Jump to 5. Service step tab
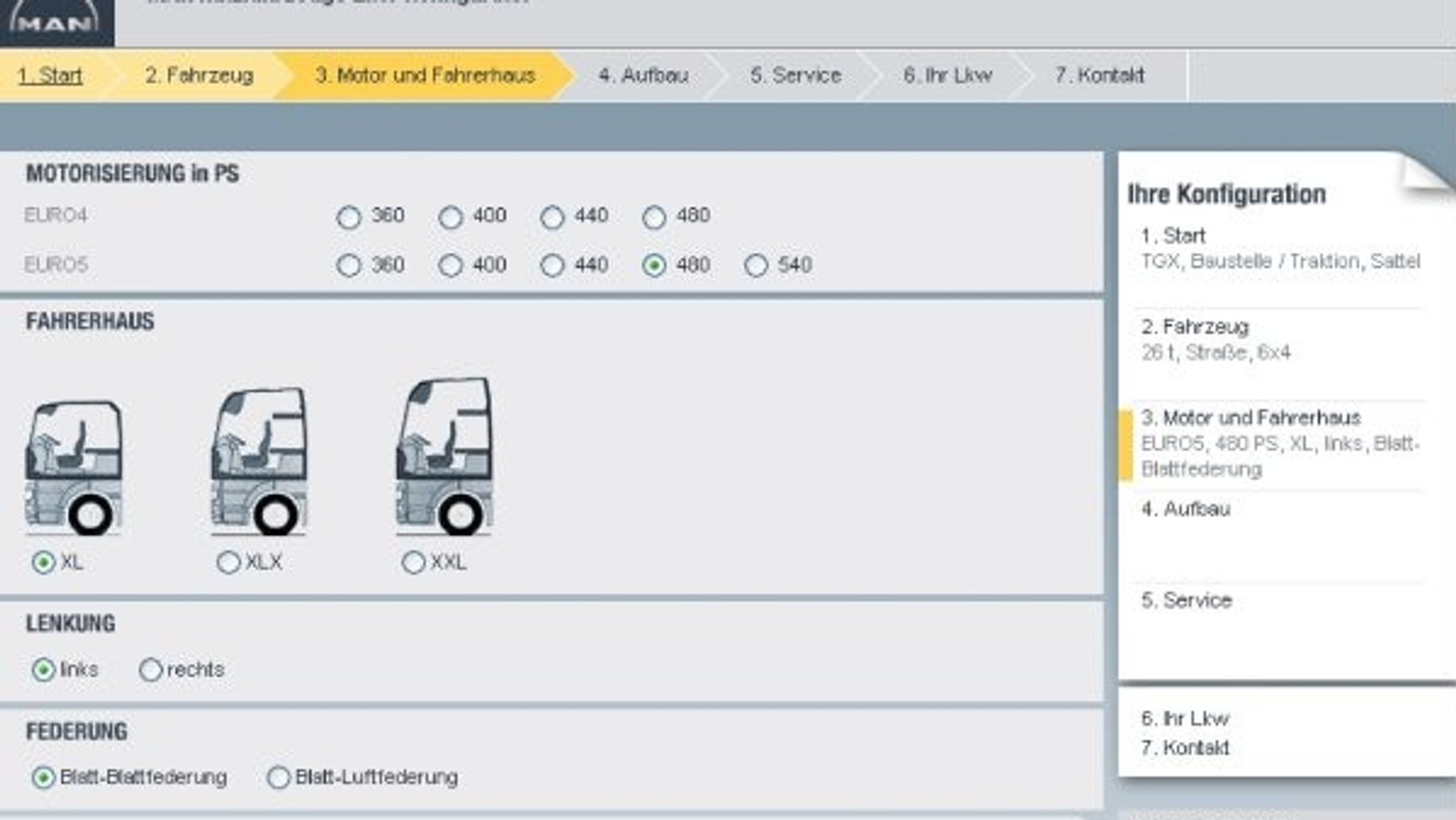The height and width of the screenshot is (820, 1456). 795,75
